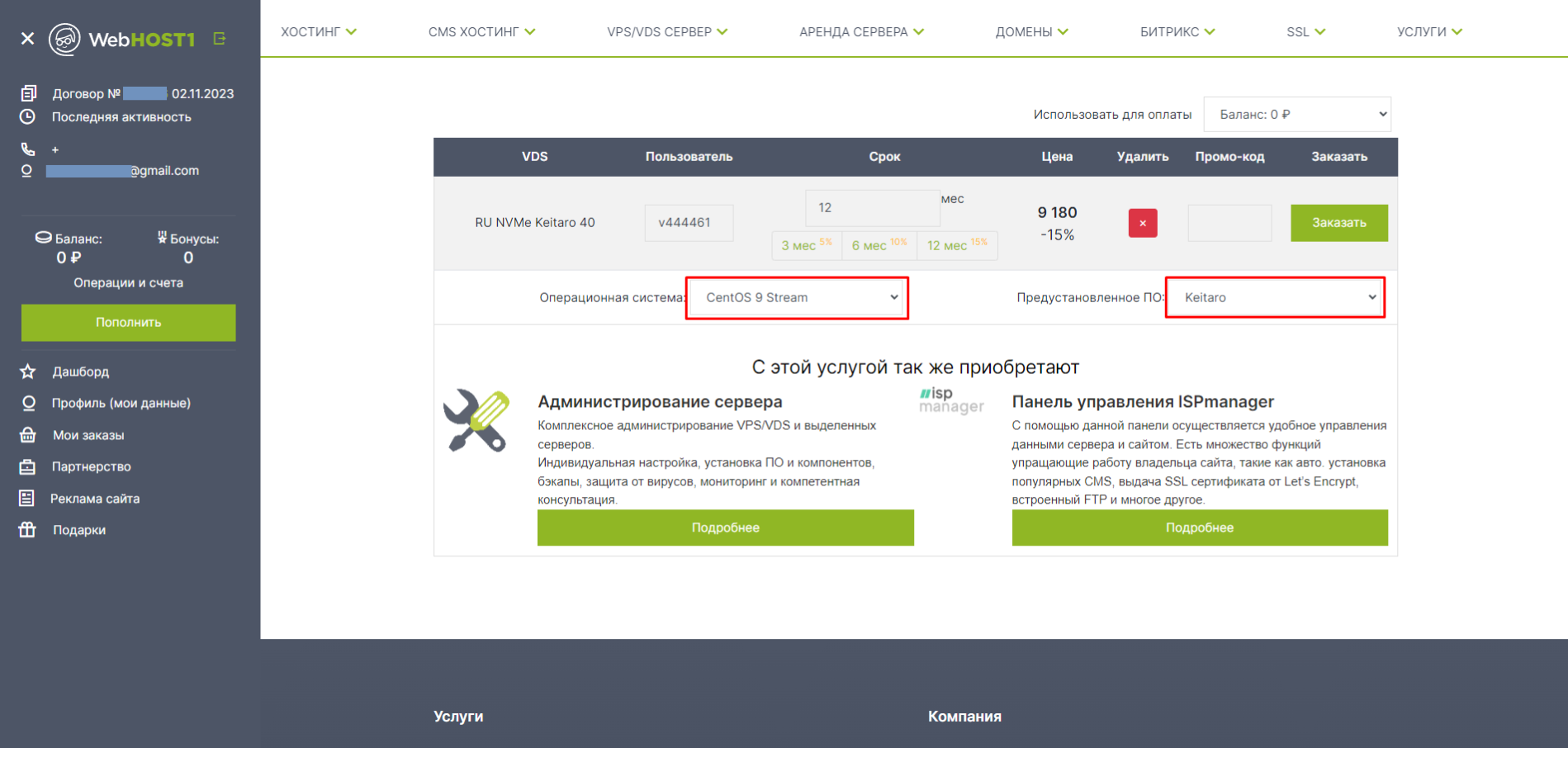Open the БИТРИКС menu
Screen dimensions: 1568x757
tap(1177, 31)
